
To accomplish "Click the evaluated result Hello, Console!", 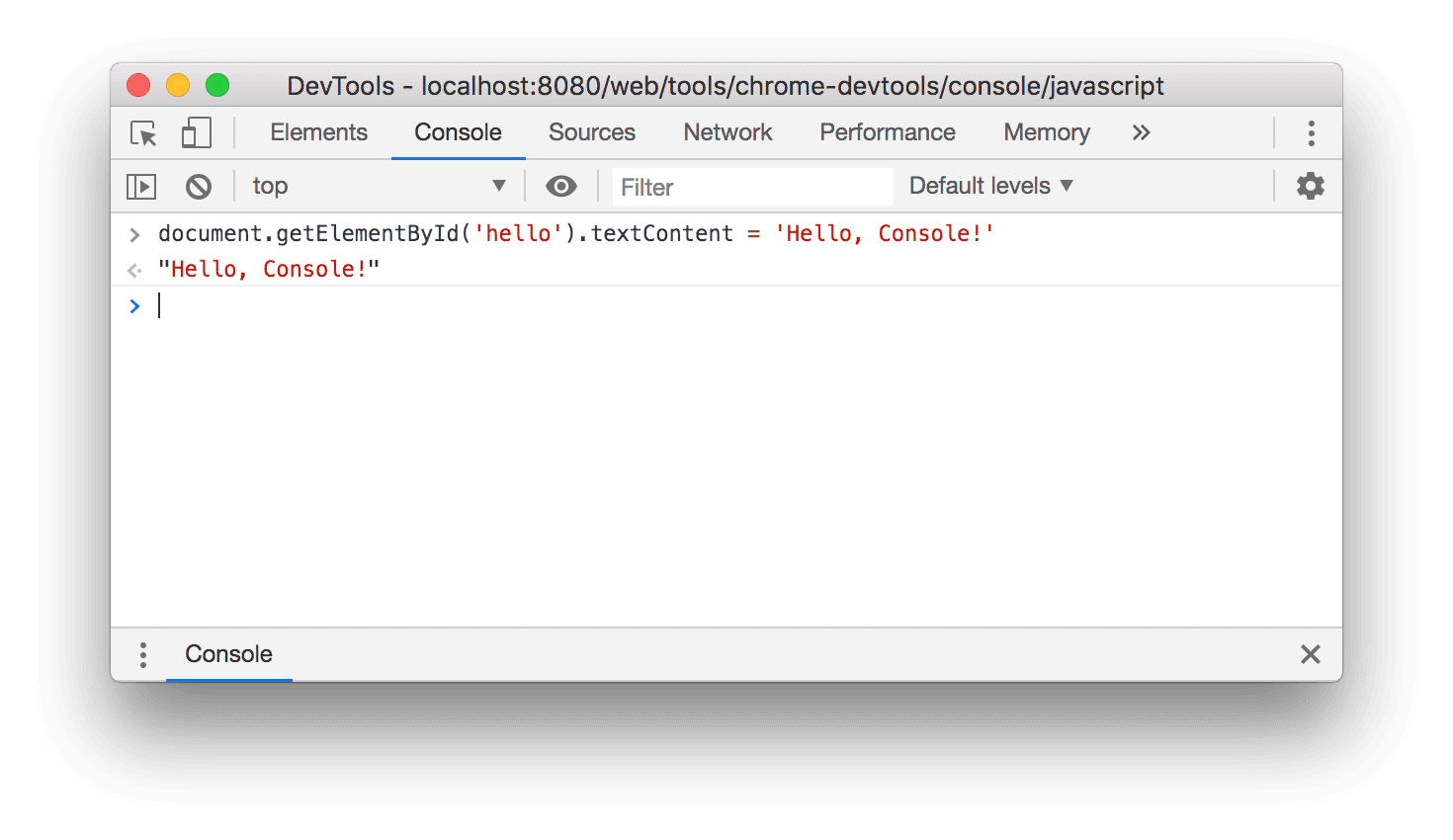I will (x=271, y=268).
